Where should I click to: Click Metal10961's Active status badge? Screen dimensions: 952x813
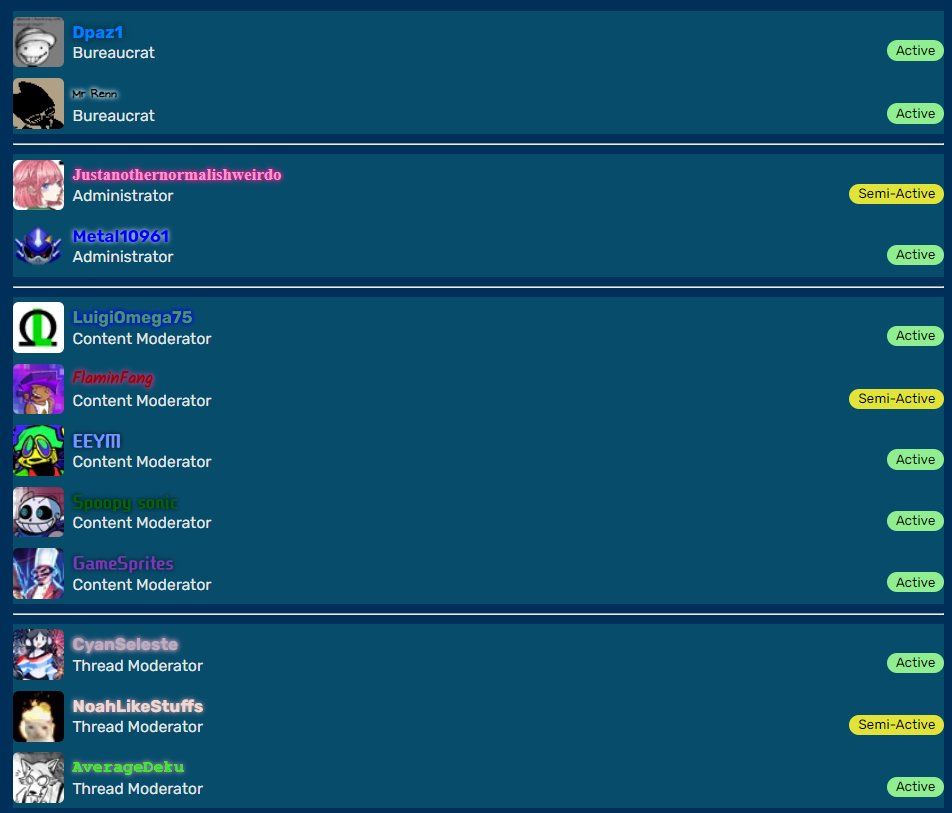click(915, 254)
